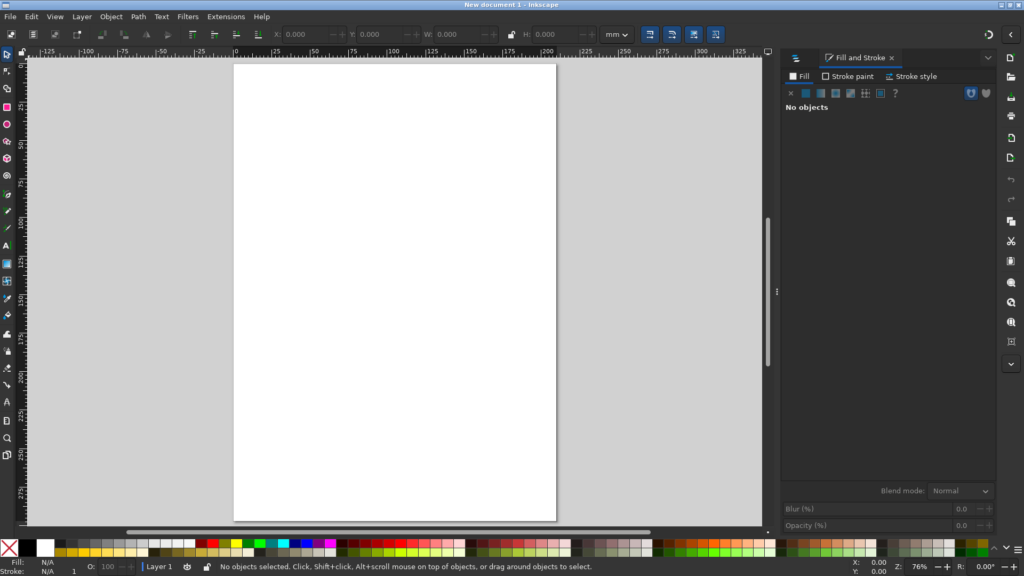Viewport: 1024px width, 576px height.
Task: Click the No paint X button
Action: coord(791,93)
